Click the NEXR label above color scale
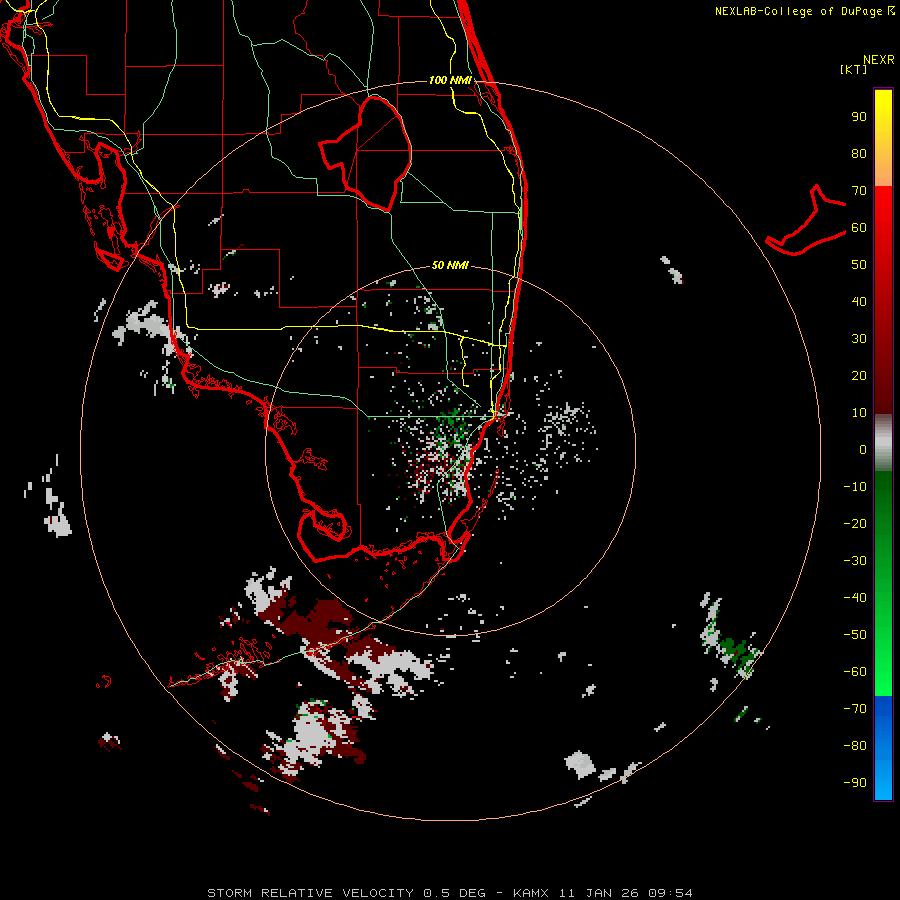 (x=879, y=60)
